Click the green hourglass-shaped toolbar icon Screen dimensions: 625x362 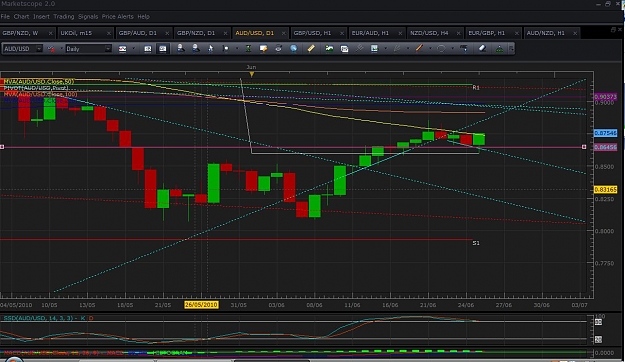[248, 49]
